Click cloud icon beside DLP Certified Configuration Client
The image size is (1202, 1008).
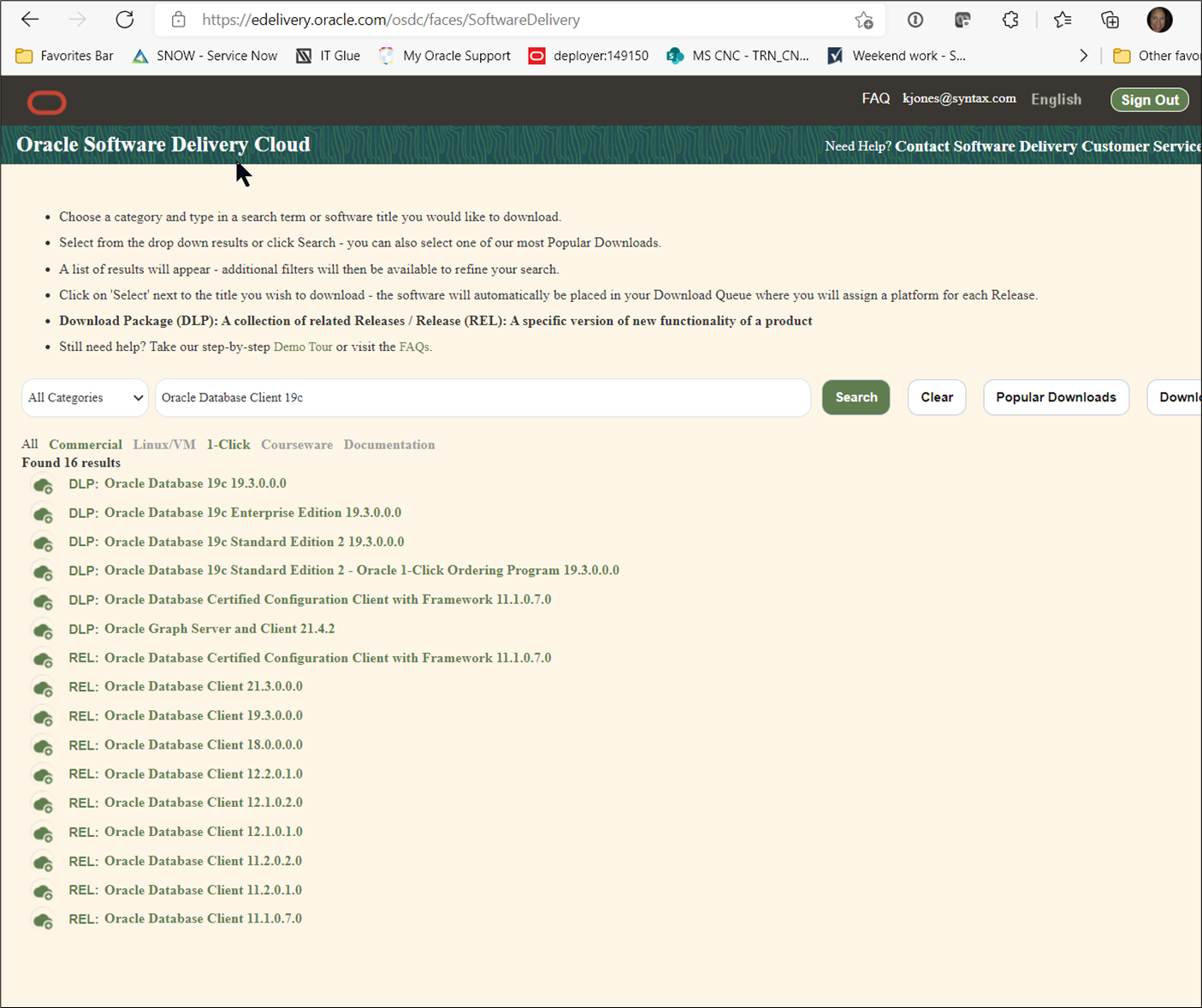coord(43,602)
